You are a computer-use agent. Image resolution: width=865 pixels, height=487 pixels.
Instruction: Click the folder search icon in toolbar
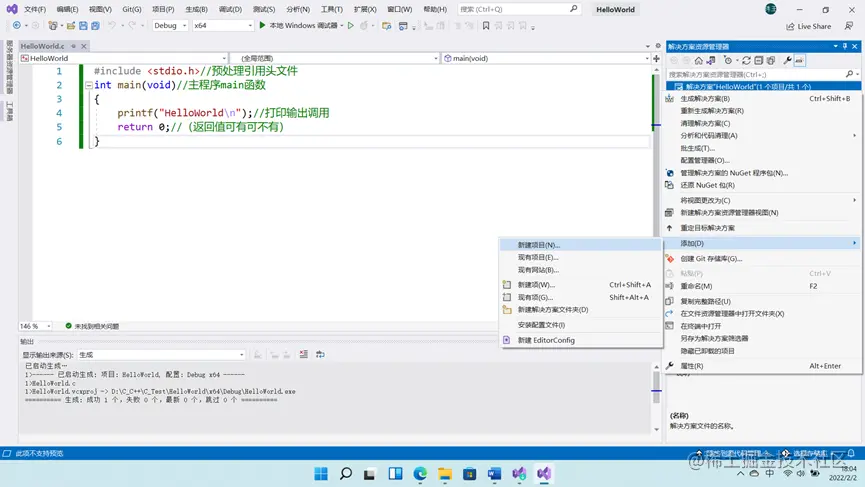coord(386,25)
